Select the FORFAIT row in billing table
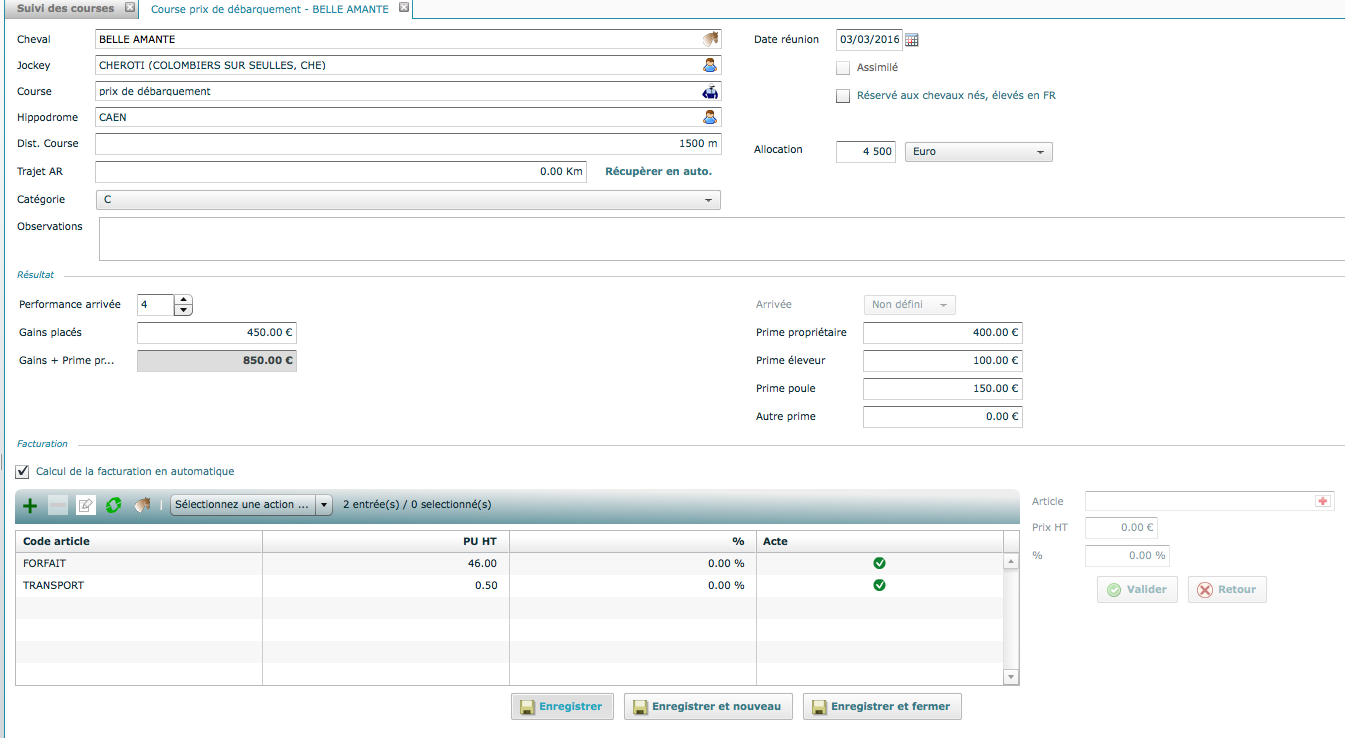Viewport: 1345px width, 738px height. coord(510,563)
